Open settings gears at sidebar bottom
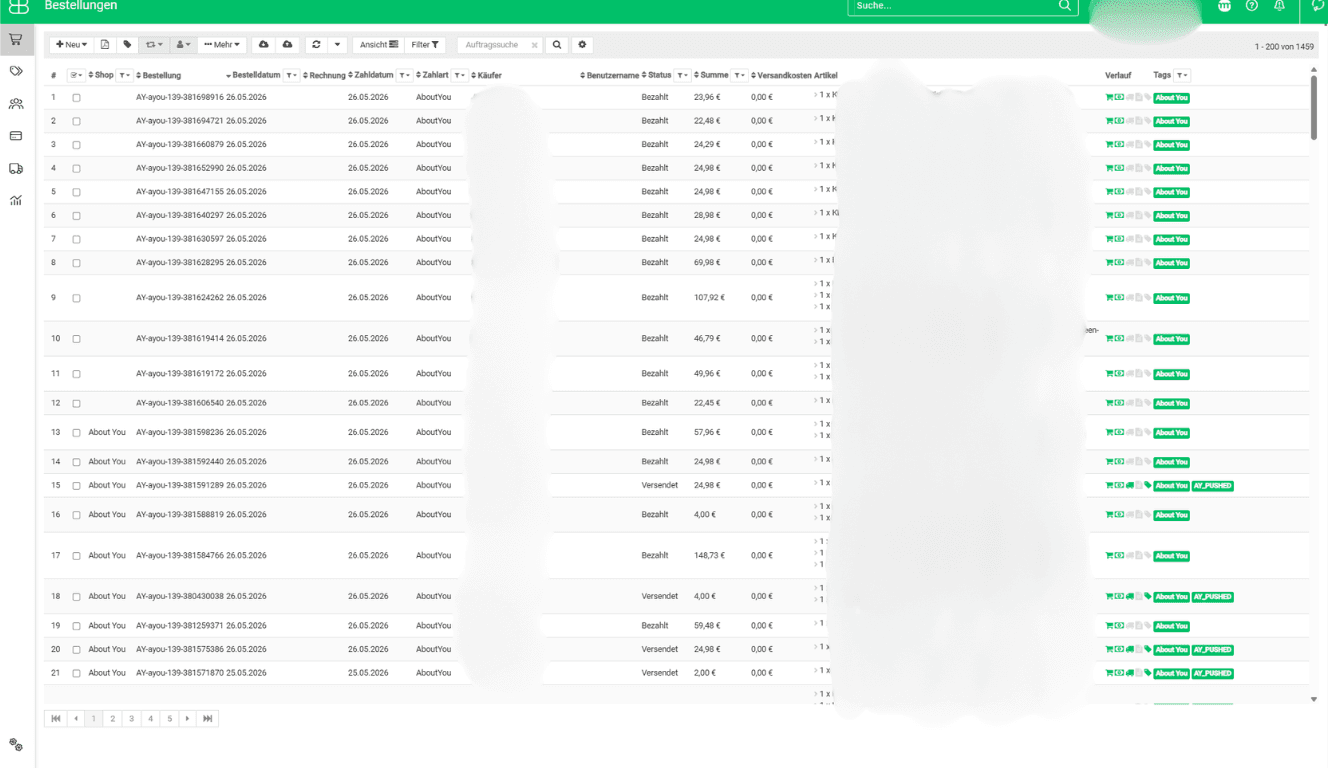Image resolution: width=1328 pixels, height=768 pixels. click(x=16, y=745)
